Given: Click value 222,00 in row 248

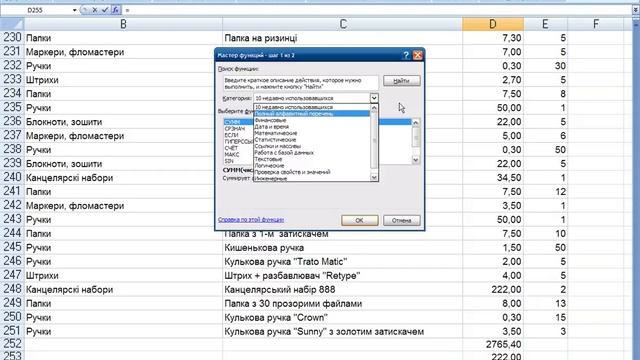Looking at the screenshot, I should coord(493,289).
